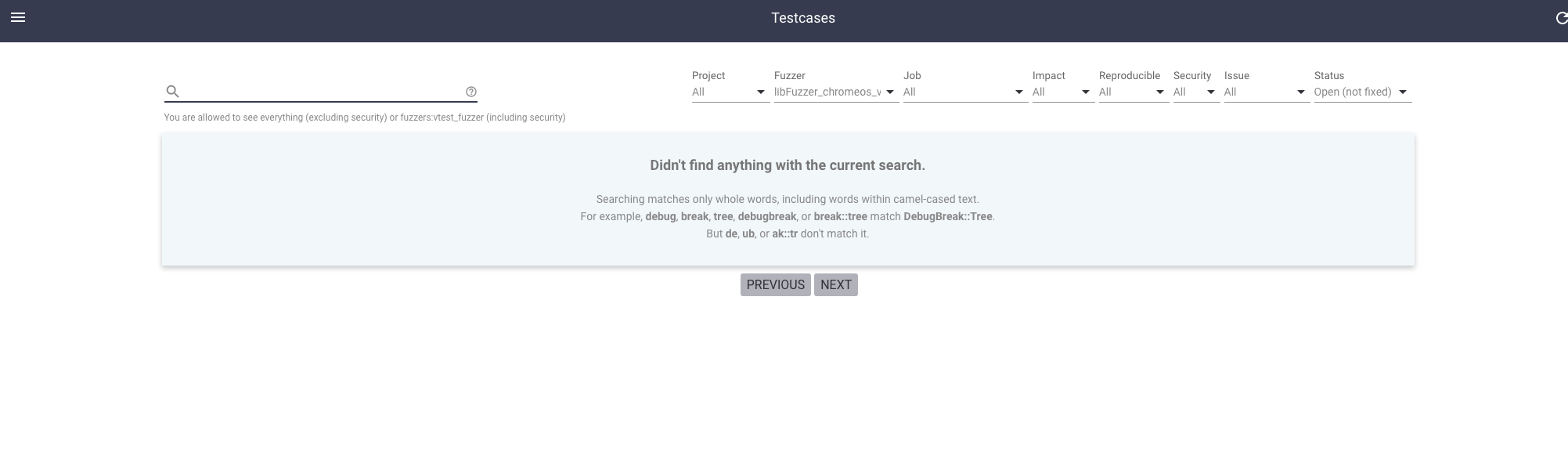The image size is (1568, 474).
Task: Click the NEXT page button
Action: click(x=836, y=284)
